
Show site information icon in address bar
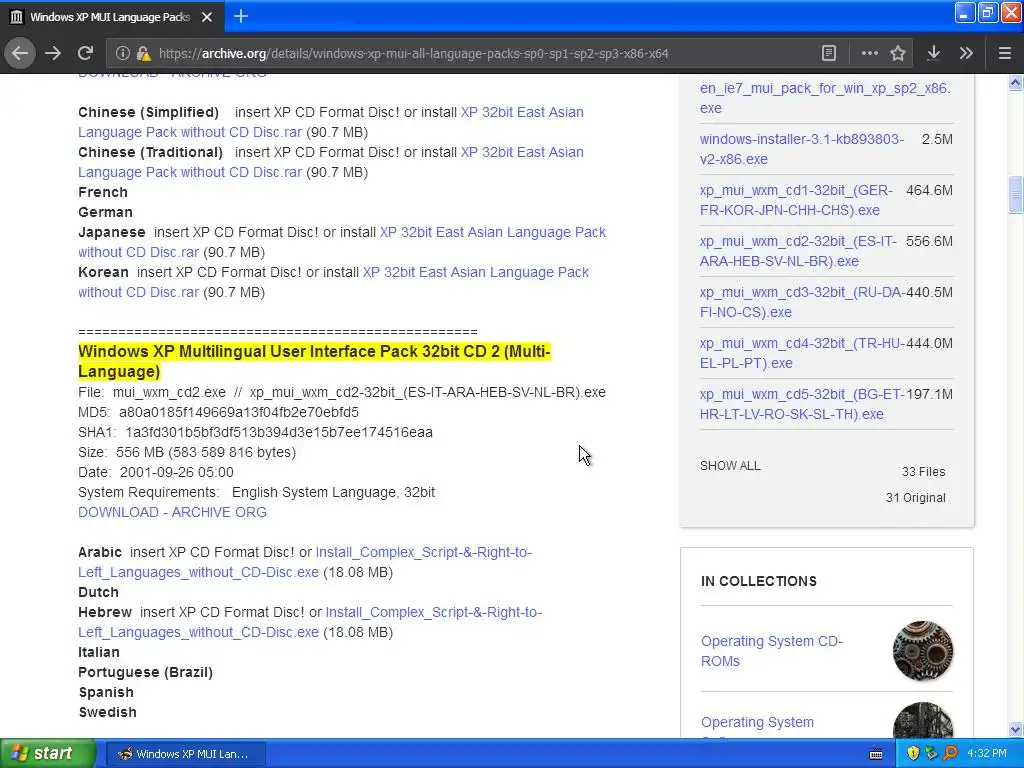[122, 54]
